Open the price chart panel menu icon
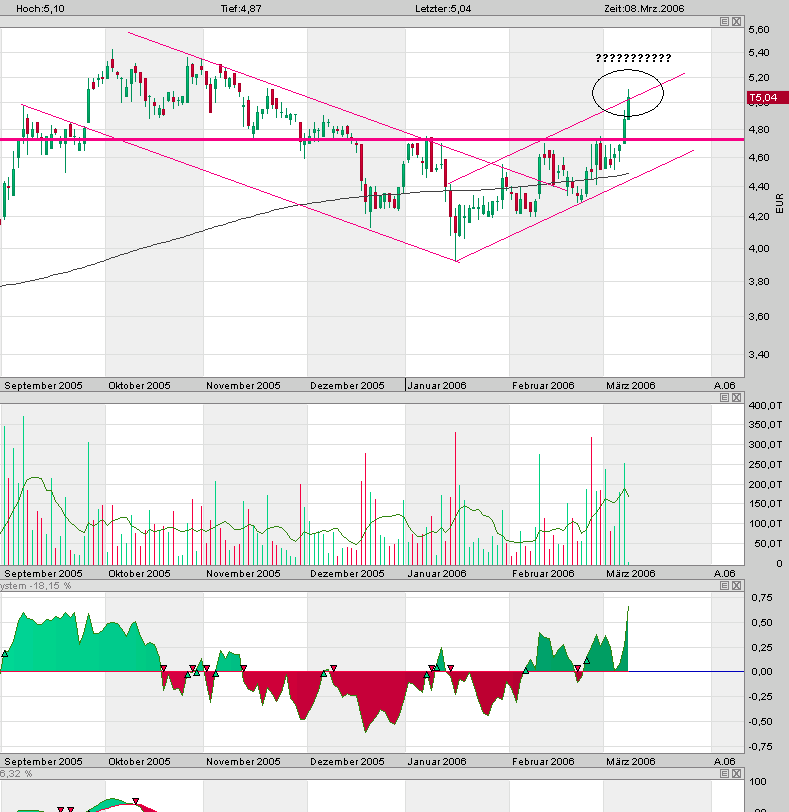Screen dimensions: 789x812 pyautogui.click(x=724, y=21)
